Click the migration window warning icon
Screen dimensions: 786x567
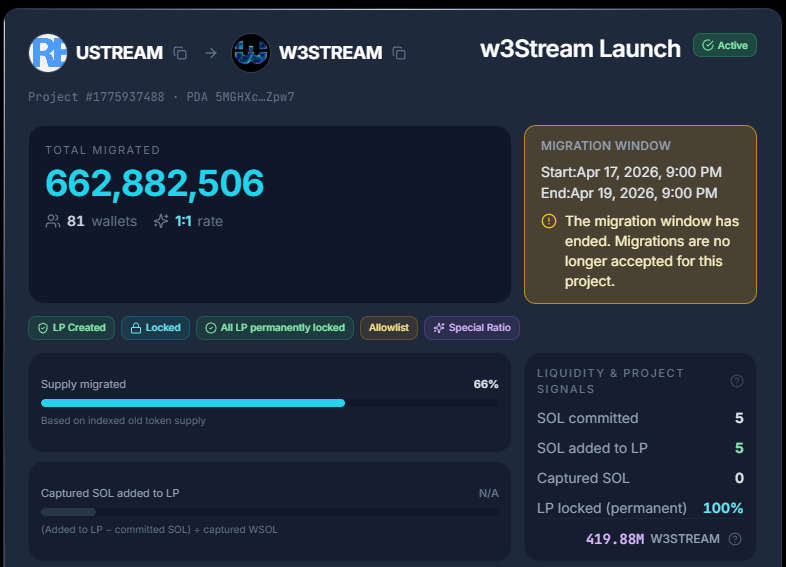(x=549, y=221)
